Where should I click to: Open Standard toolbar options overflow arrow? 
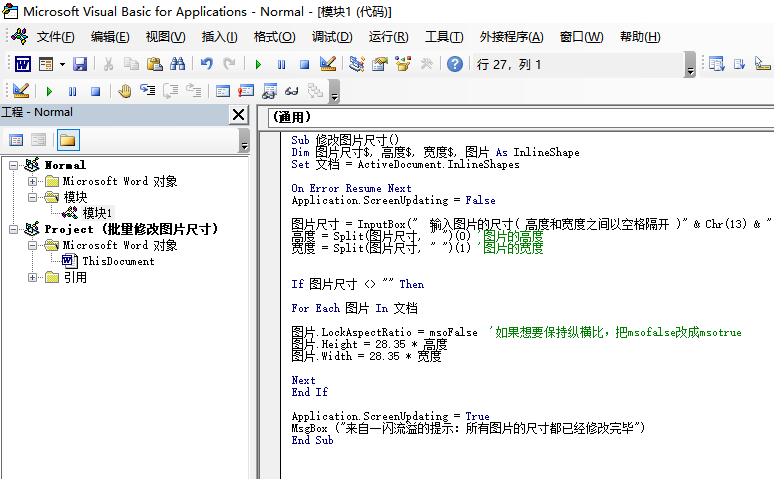(x=690, y=65)
